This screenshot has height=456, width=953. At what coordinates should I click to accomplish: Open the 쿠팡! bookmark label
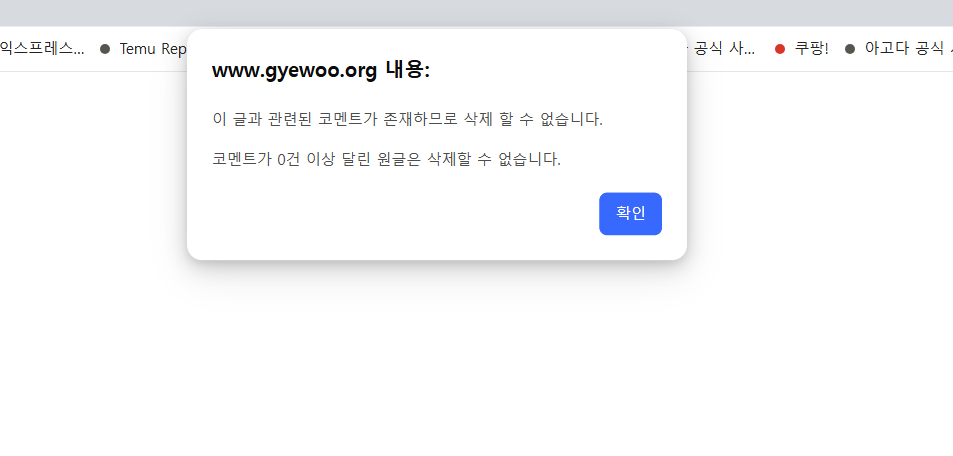coord(811,49)
